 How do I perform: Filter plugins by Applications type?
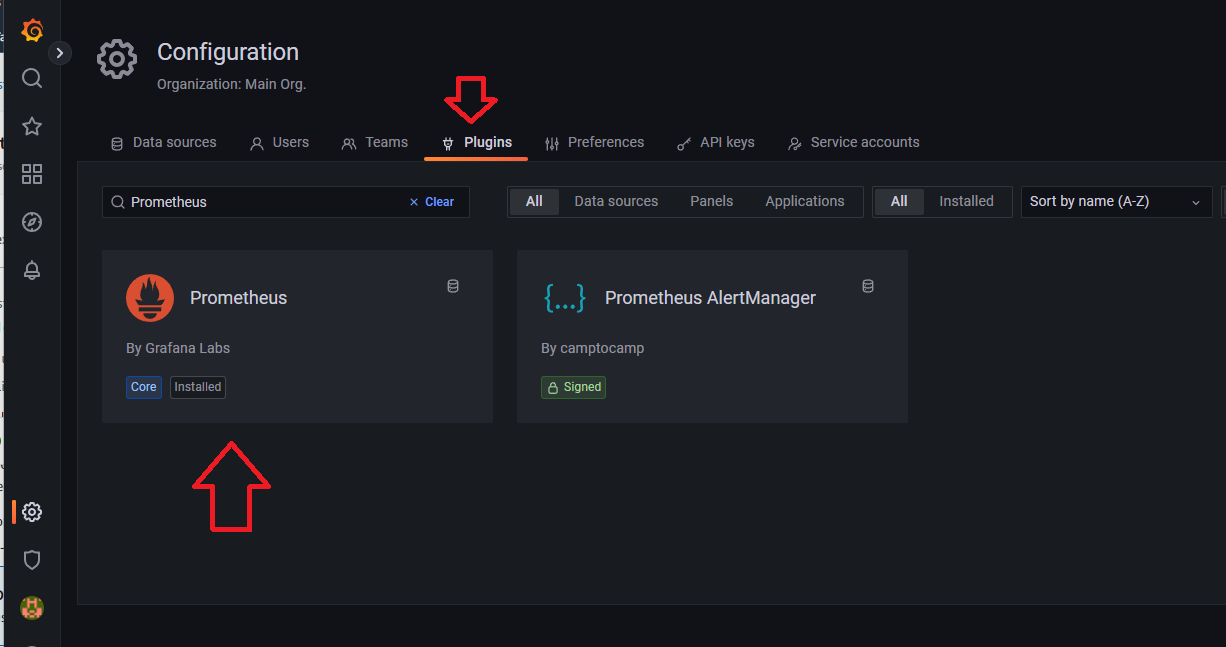pyautogui.click(x=804, y=201)
